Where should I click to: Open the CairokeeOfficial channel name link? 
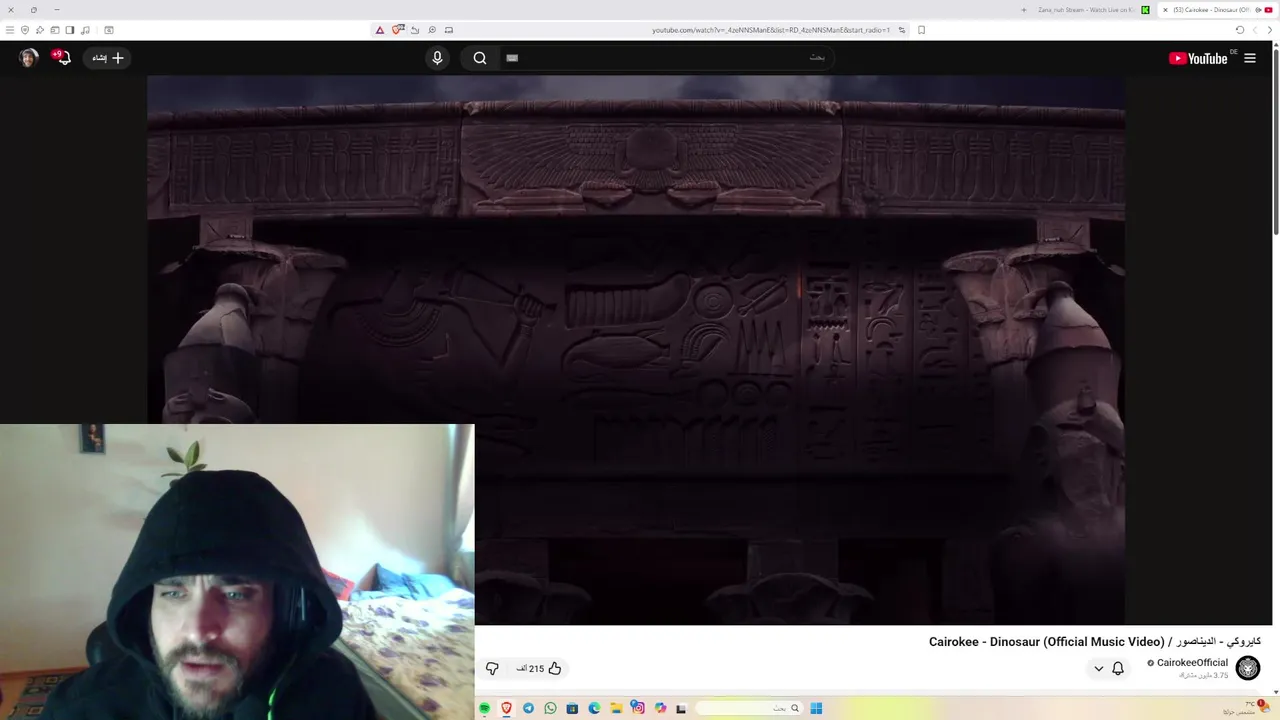tap(1192, 663)
